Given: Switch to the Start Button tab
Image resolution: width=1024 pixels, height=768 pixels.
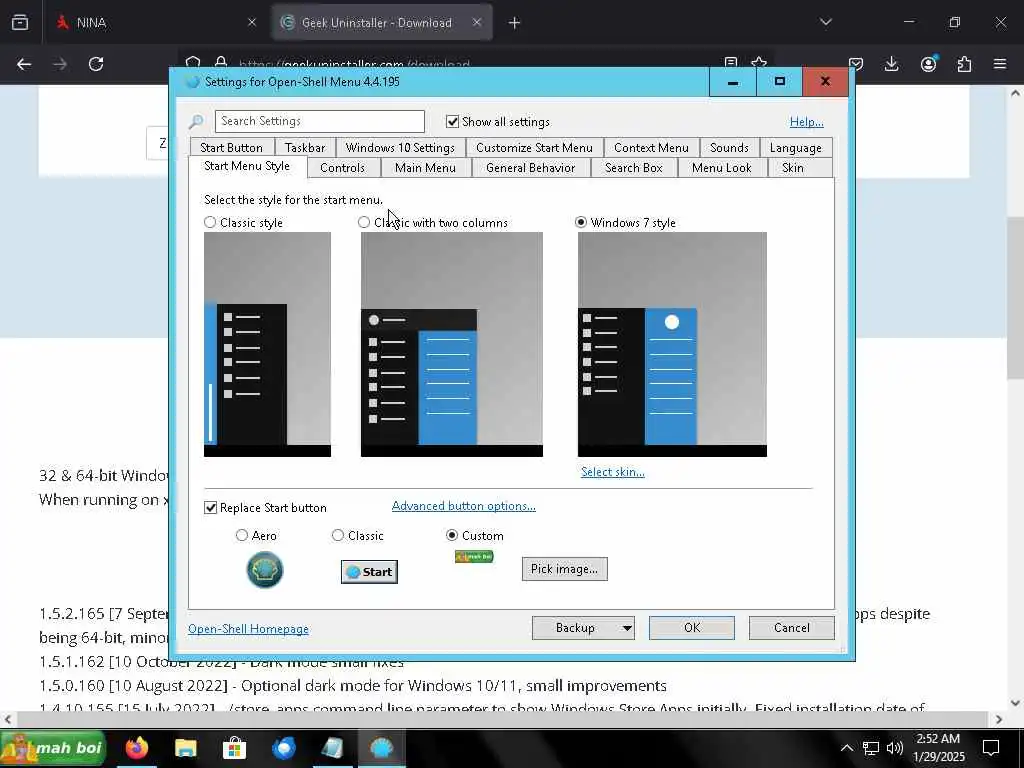Looking at the screenshot, I should [x=231, y=148].
